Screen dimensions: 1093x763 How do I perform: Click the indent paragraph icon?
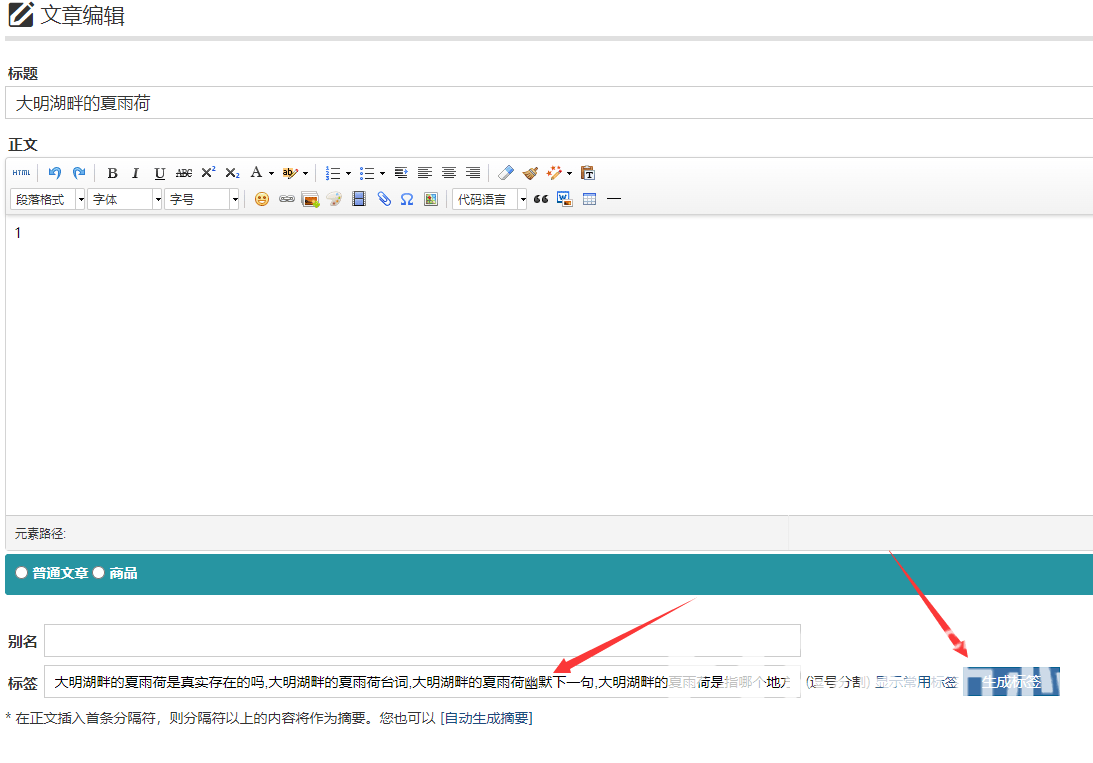click(x=401, y=173)
